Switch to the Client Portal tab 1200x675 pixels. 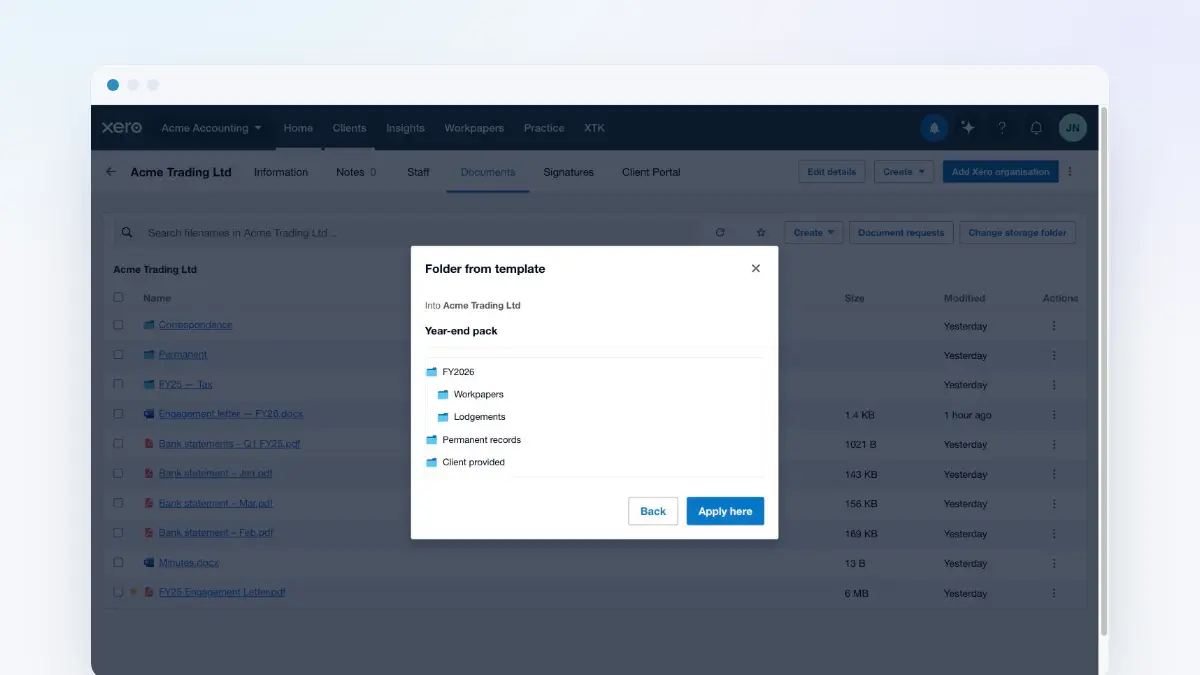tap(651, 172)
